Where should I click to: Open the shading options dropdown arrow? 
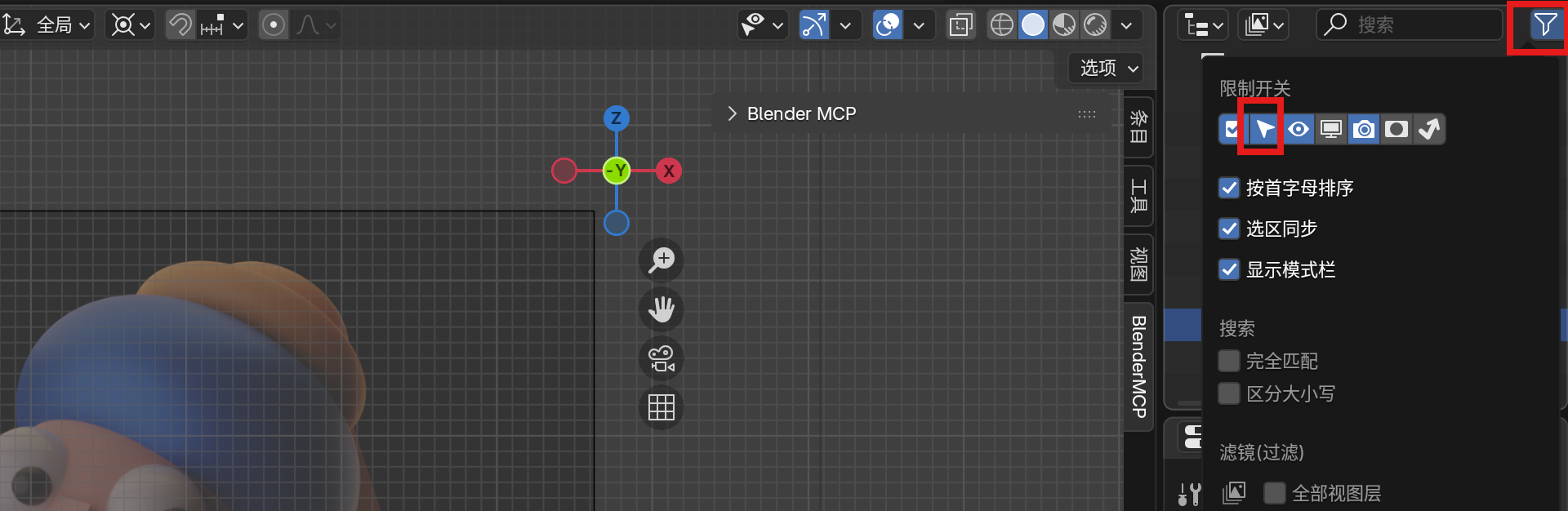tap(1126, 25)
